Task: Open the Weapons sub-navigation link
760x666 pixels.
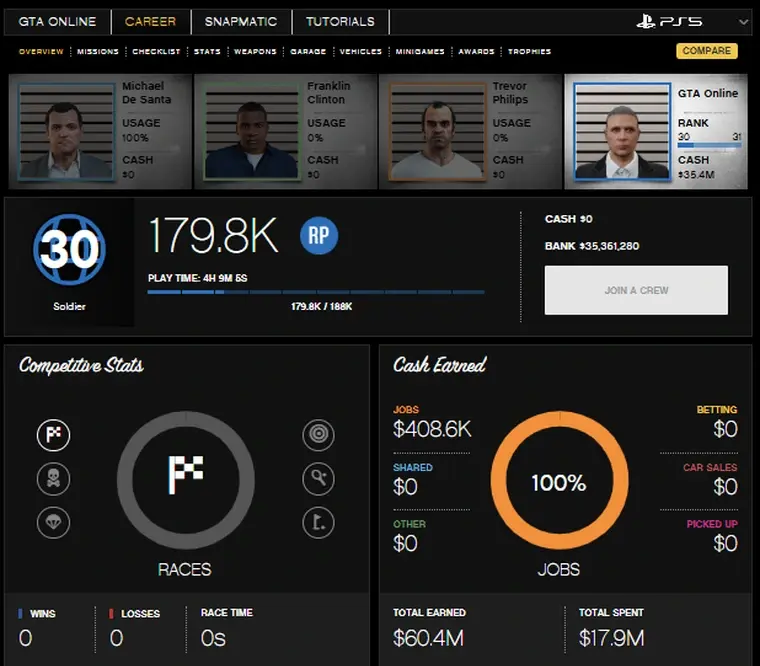Action: click(x=255, y=51)
